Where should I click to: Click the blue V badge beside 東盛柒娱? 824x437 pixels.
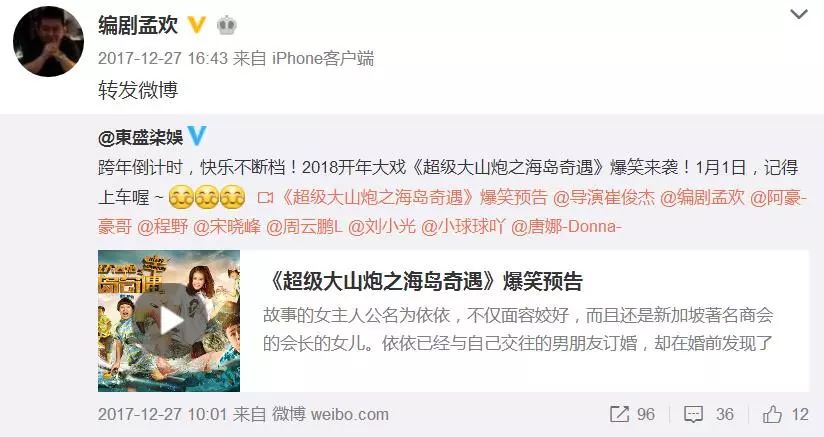(197, 136)
